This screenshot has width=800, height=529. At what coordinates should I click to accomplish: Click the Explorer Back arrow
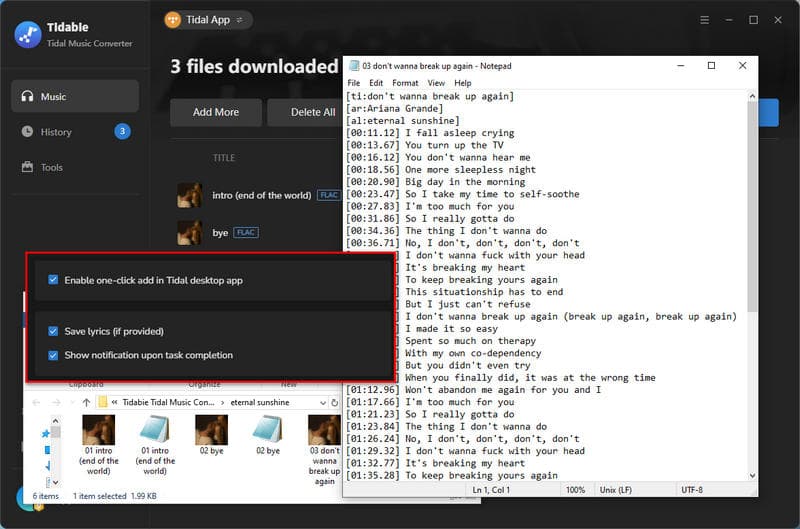click(36, 402)
